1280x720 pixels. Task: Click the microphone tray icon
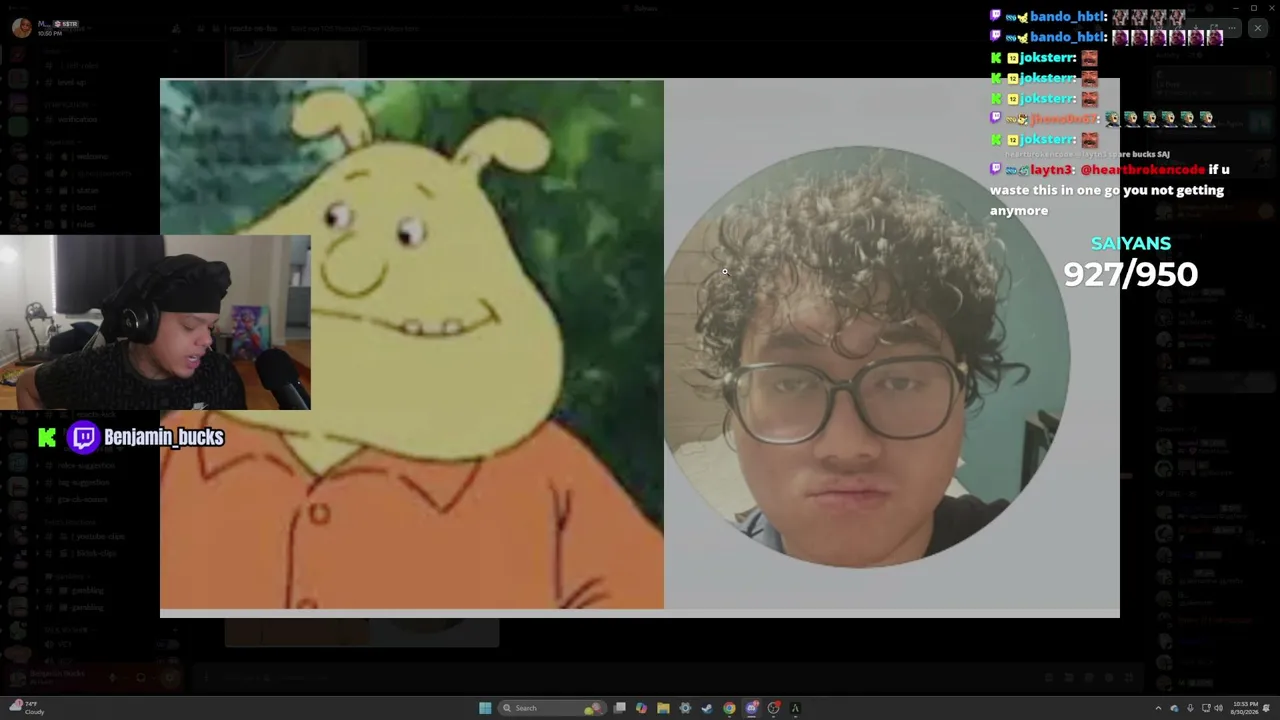1190,708
